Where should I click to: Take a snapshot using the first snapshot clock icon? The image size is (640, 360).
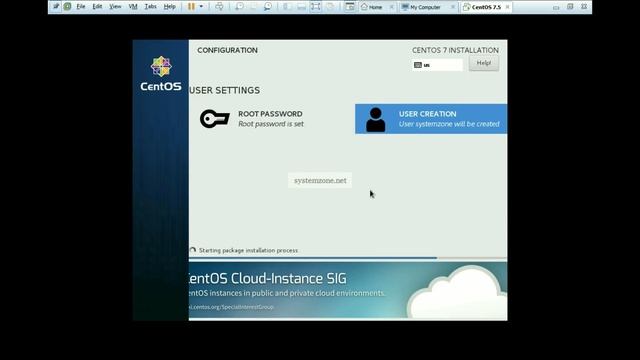click(240, 7)
